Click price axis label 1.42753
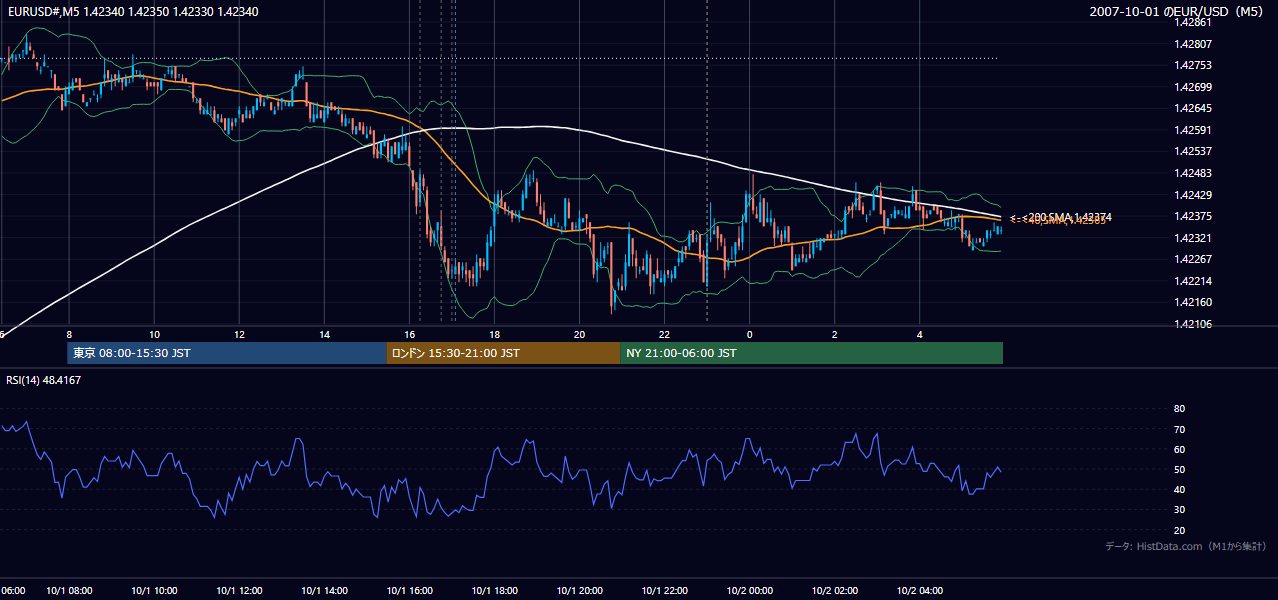 1193,65
